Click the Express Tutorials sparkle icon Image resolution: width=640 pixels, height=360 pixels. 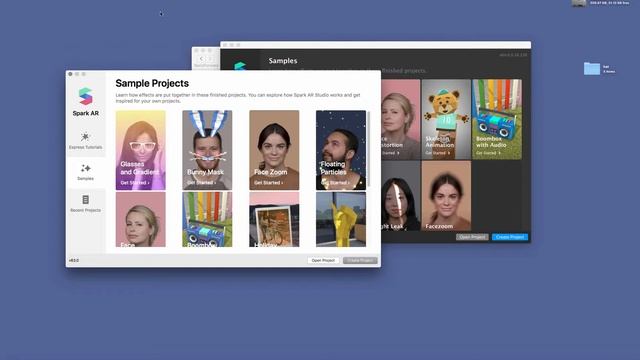coord(85,137)
